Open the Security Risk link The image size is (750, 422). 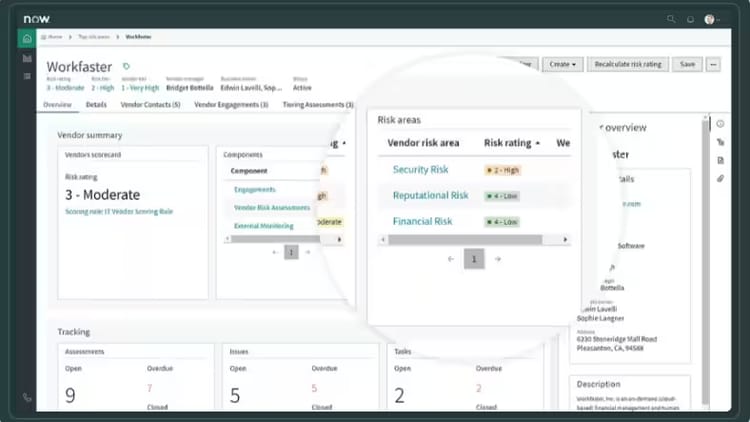(x=420, y=169)
